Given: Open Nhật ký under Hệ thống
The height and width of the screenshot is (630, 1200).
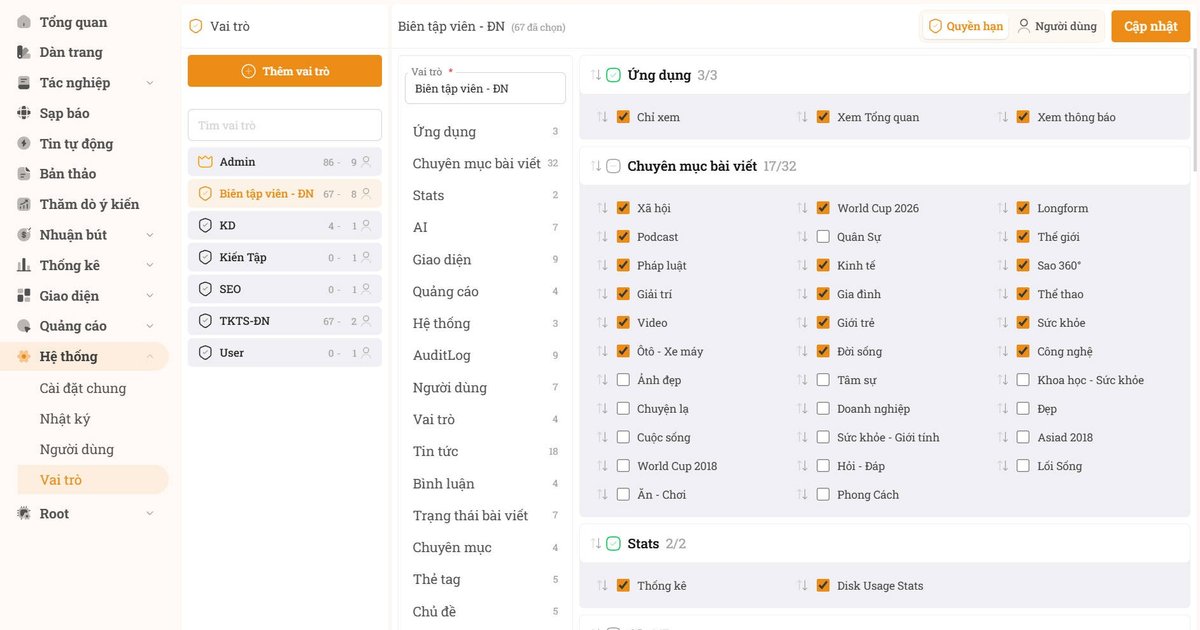Looking at the screenshot, I should click(x=65, y=419).
